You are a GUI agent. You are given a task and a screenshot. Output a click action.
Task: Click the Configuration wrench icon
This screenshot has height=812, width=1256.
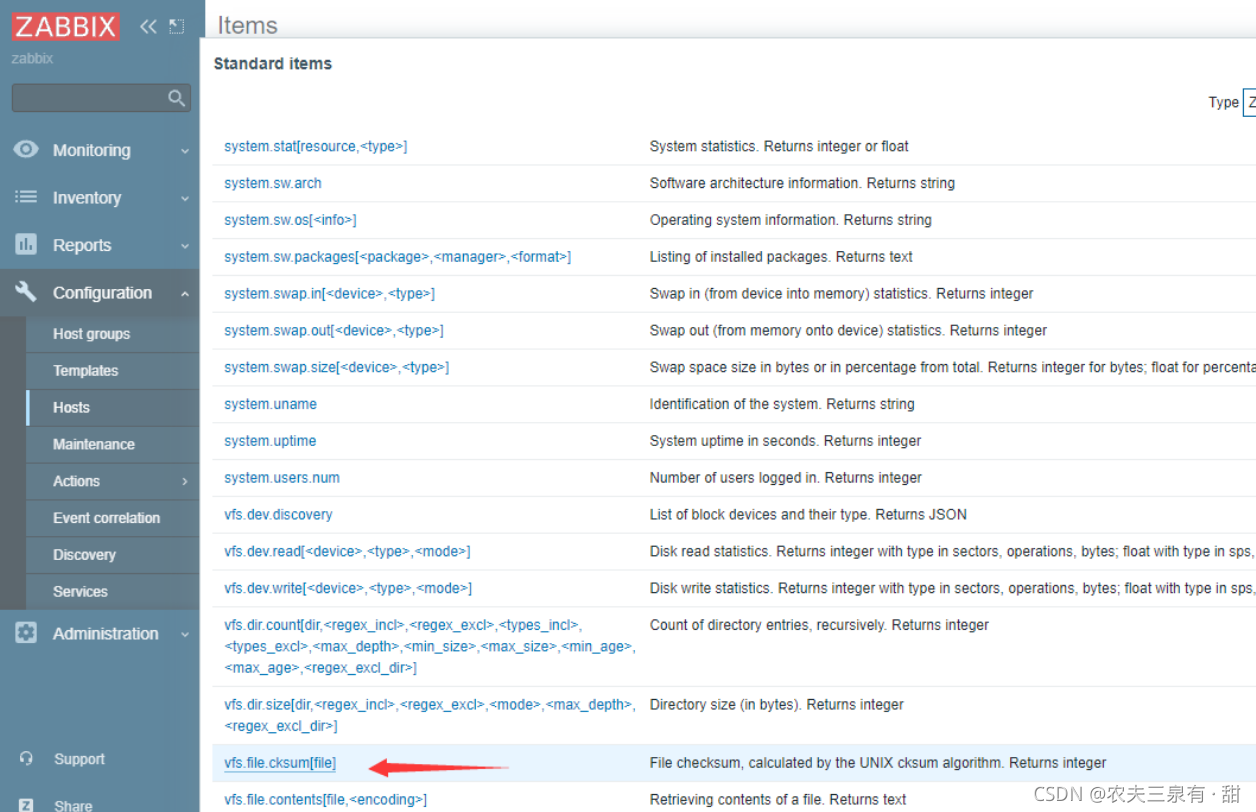pos(26,292)
